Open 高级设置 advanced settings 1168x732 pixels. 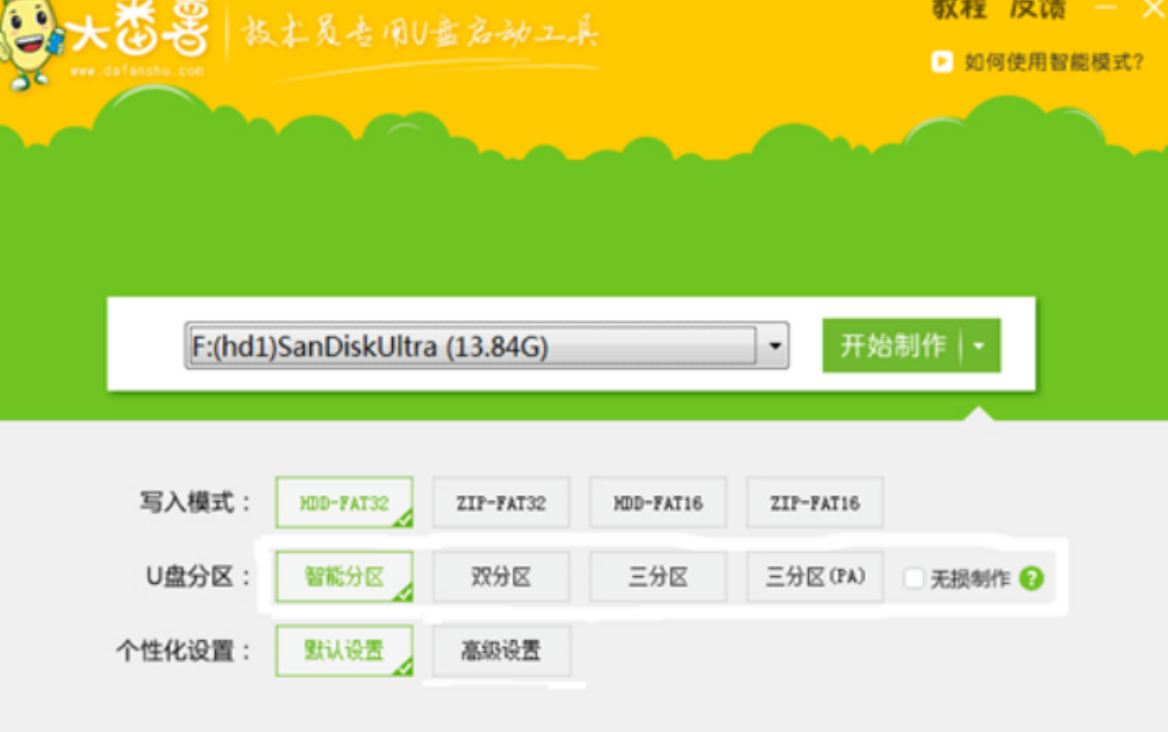tap(501, 651)
